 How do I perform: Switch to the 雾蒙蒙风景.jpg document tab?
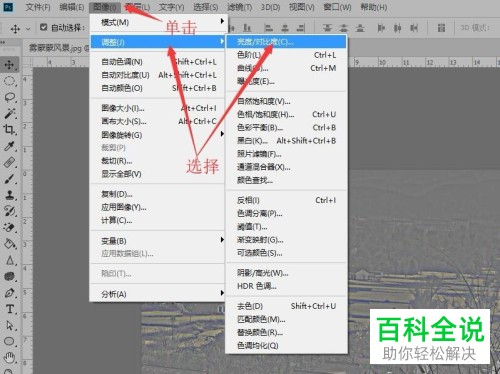(x=58, y=48)
